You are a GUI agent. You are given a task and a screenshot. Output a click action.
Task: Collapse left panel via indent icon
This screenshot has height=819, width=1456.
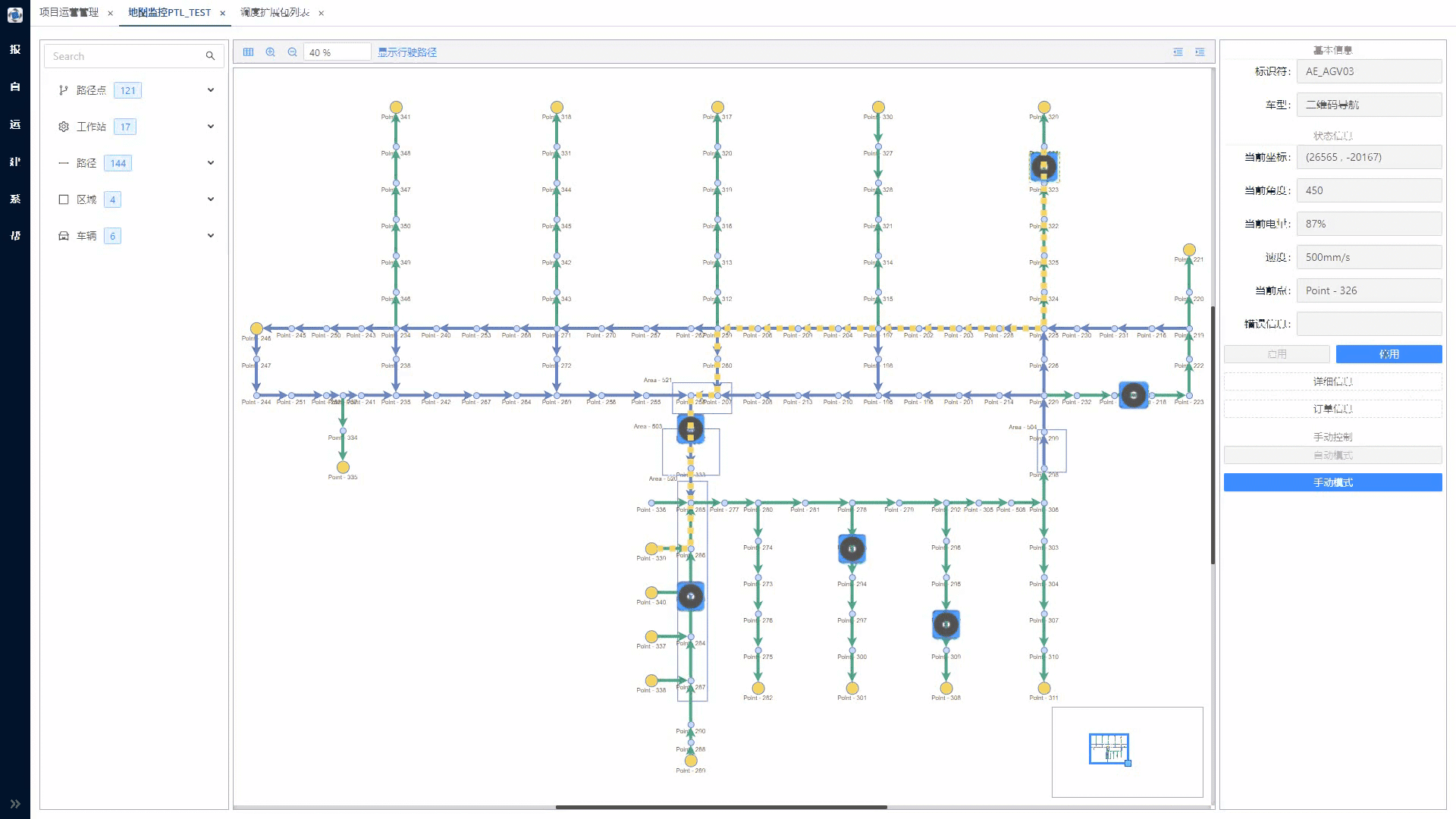(1178, 52)
